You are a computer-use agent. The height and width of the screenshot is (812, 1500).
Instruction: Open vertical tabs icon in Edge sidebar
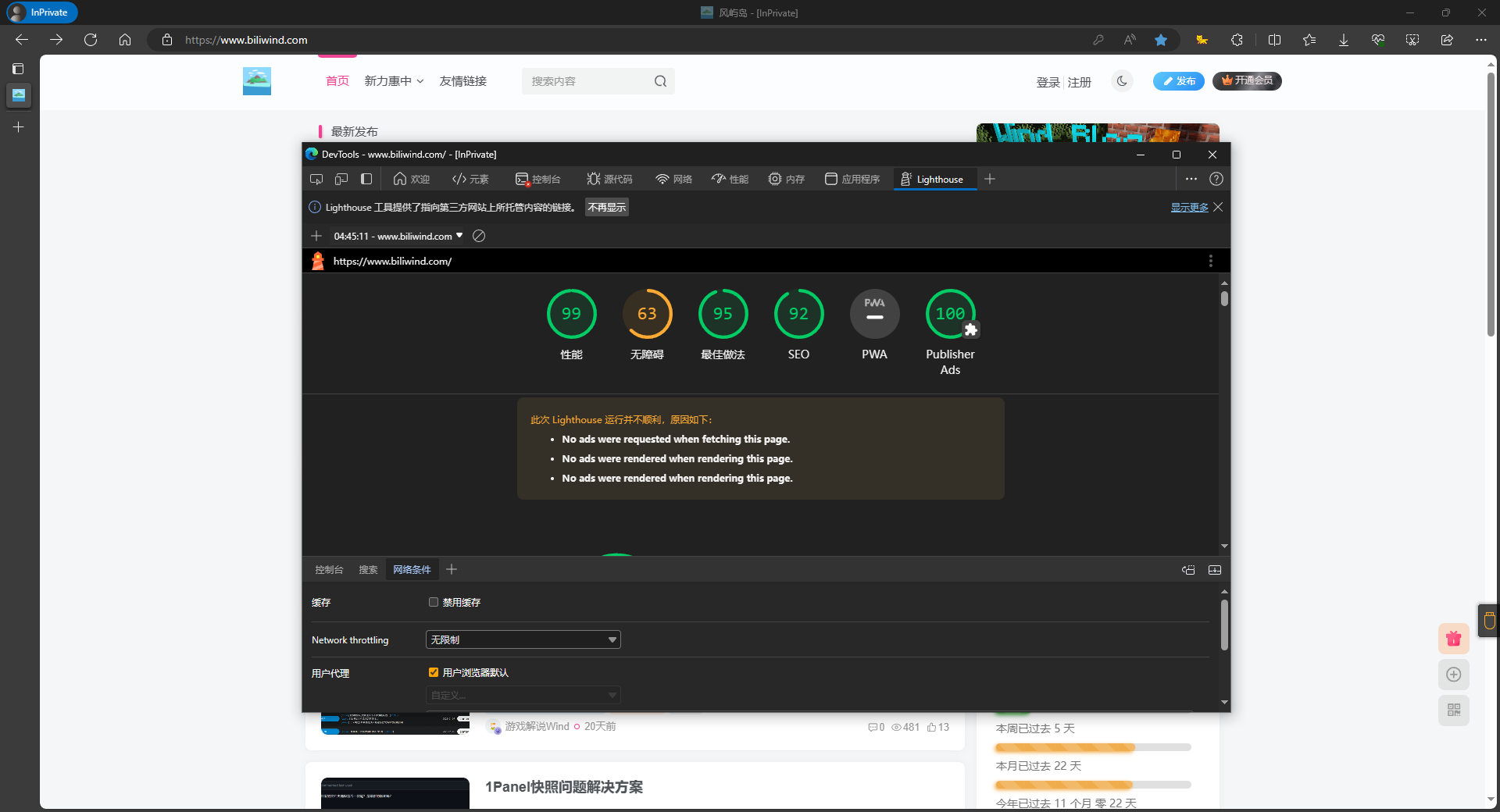coord(19,69)
